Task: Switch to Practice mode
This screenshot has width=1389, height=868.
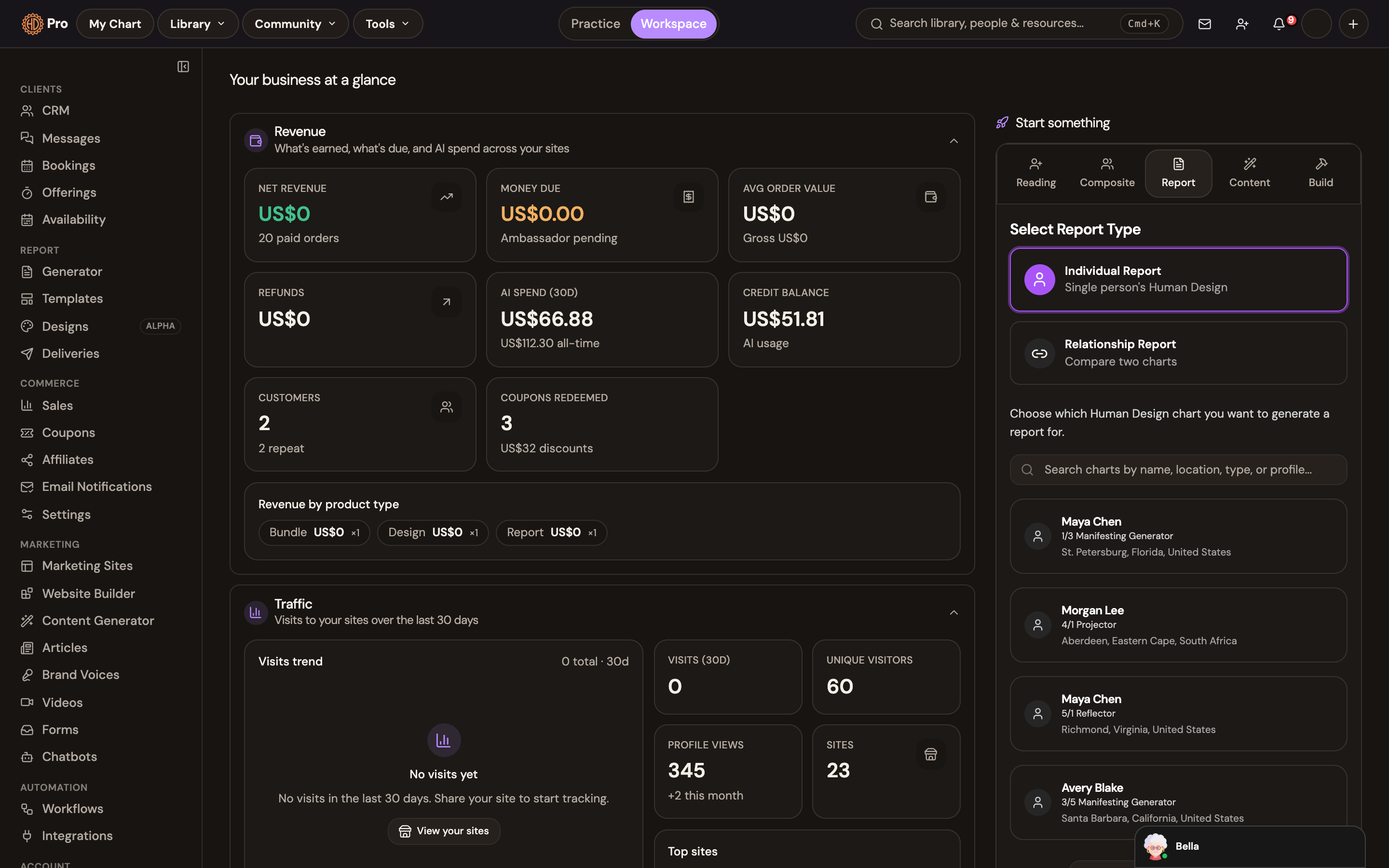Action: (x=595, y=24)
